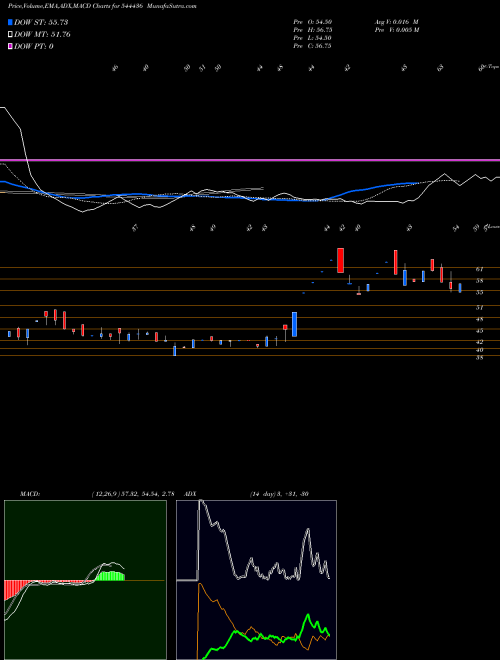This screenshot has width=500, height=660.
Task: Select the 'DOW MT: 51.76' legend label
Action: [42, 35]
